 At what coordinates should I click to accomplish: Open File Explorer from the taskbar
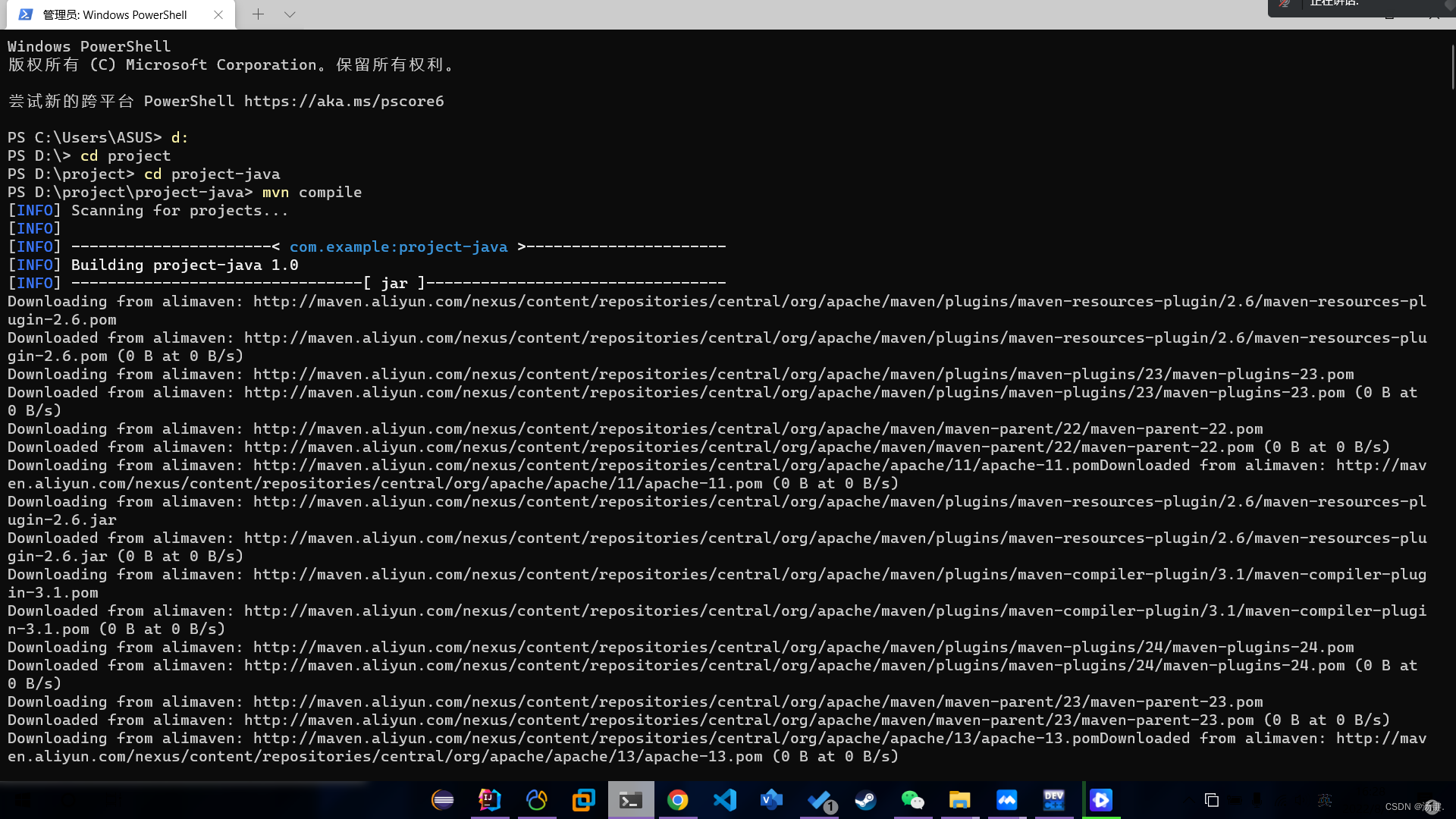click(x=960, y=800)
